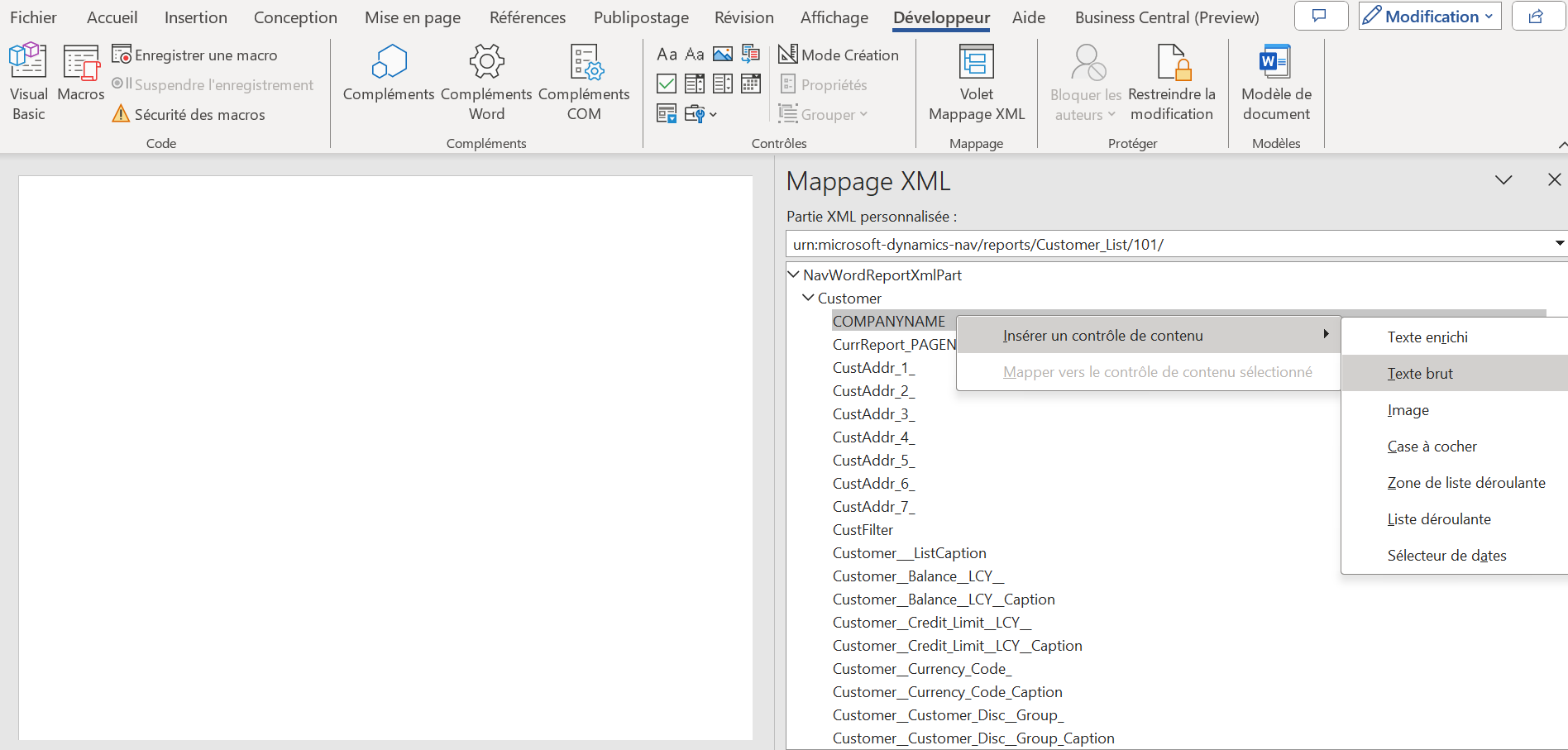Click the Volet Mappage XML icon

coord(976,63)
